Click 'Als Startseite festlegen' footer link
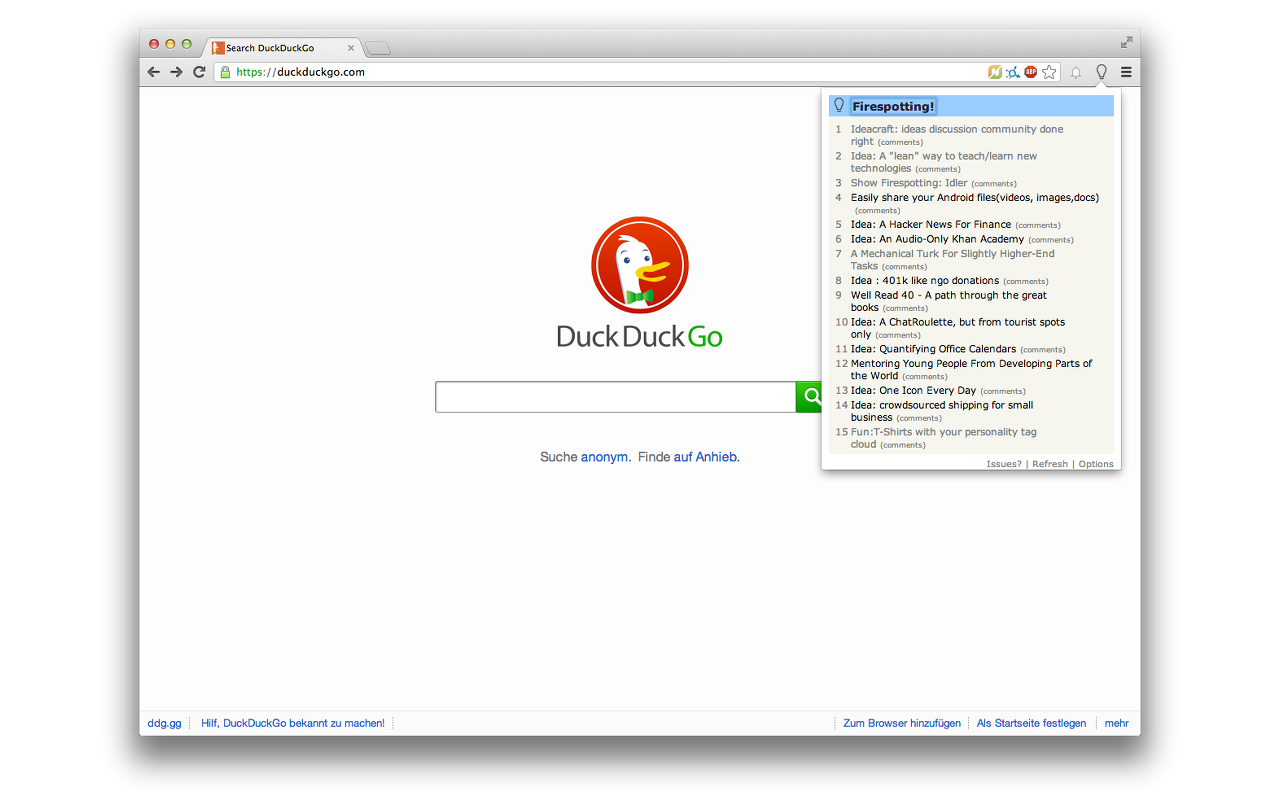The image size is (1280, 800). (1031, 723)
